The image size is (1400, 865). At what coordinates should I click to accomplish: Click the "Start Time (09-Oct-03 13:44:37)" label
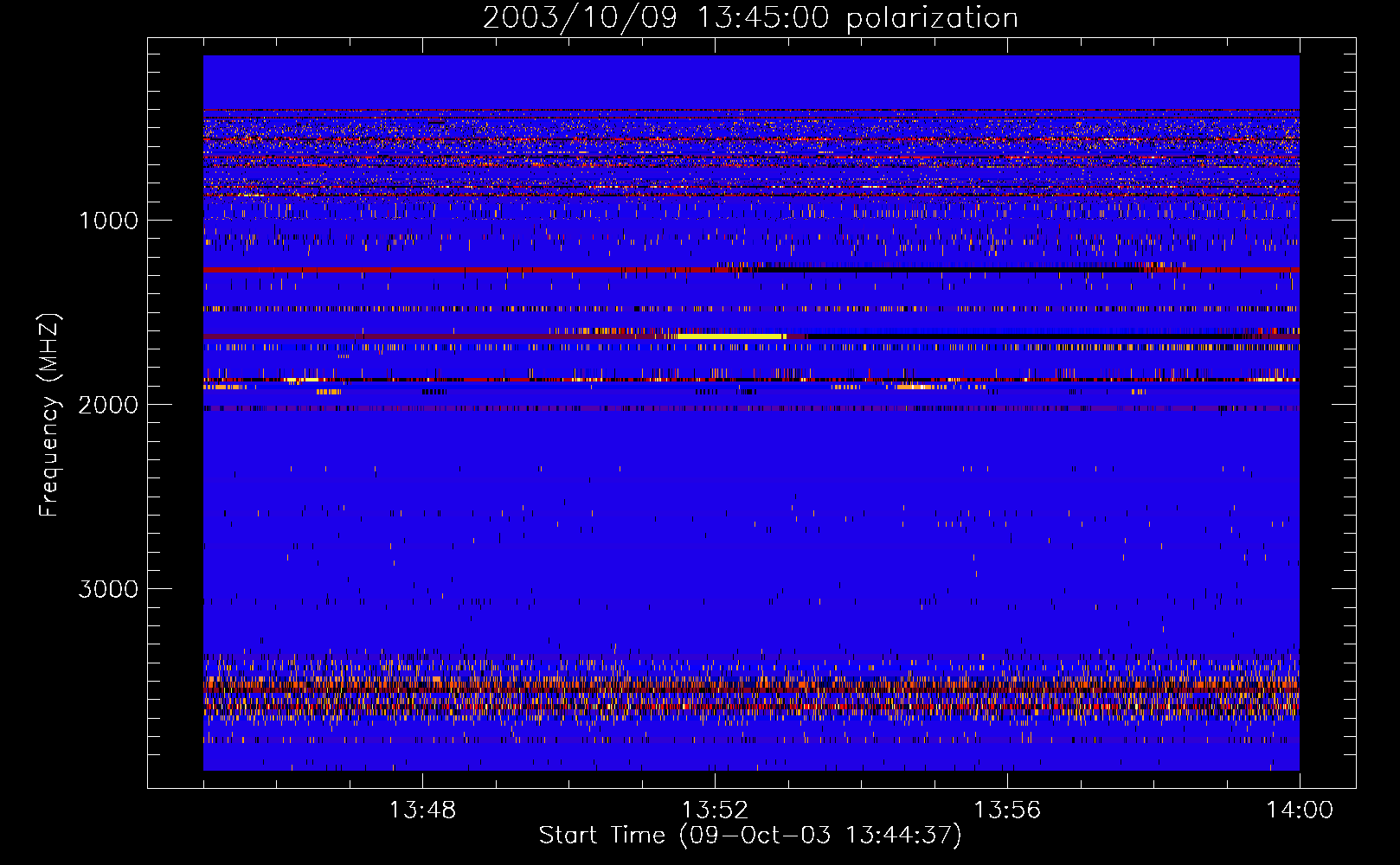[750, 836]
